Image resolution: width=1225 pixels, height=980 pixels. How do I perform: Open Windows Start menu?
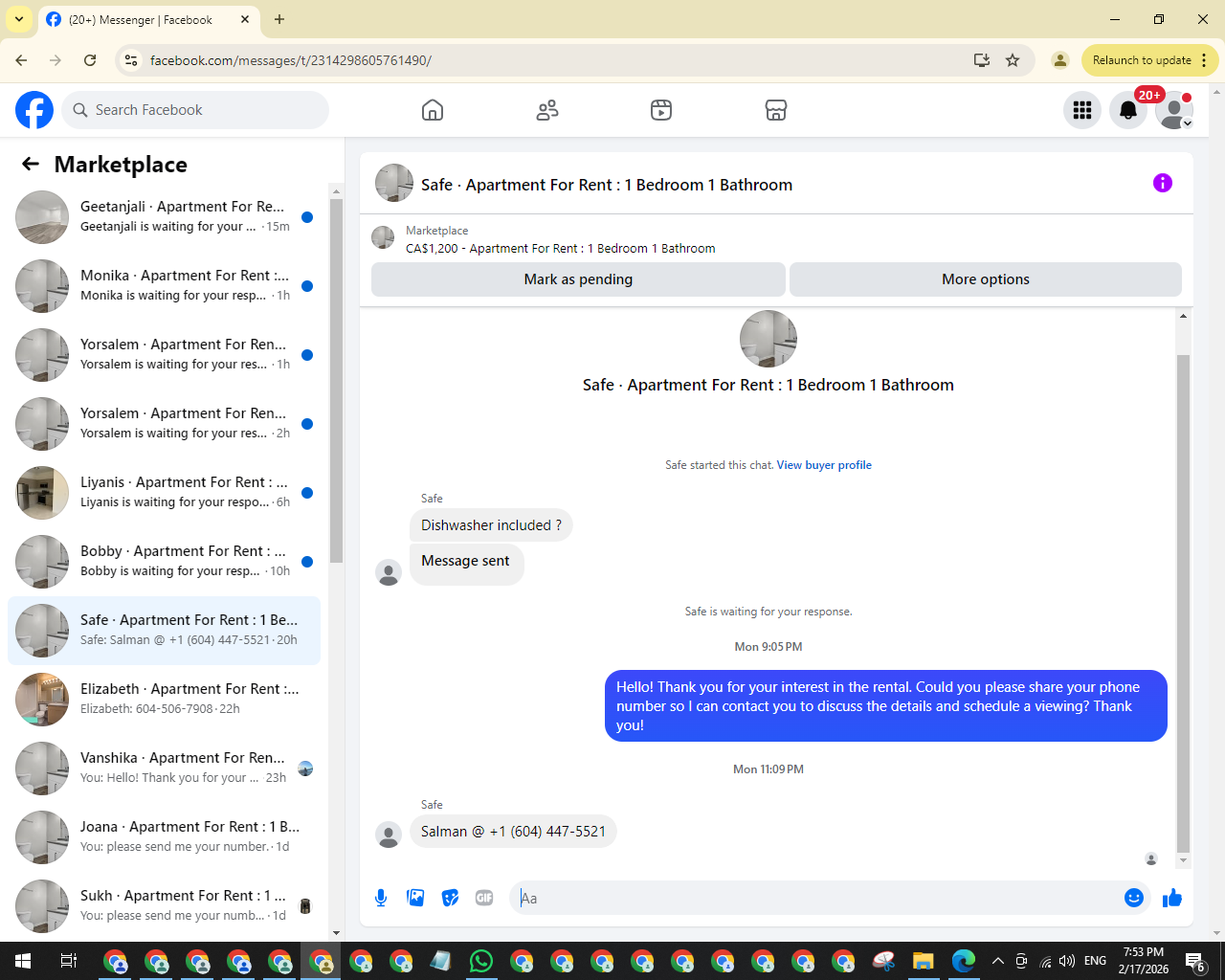tap(23, 961)
